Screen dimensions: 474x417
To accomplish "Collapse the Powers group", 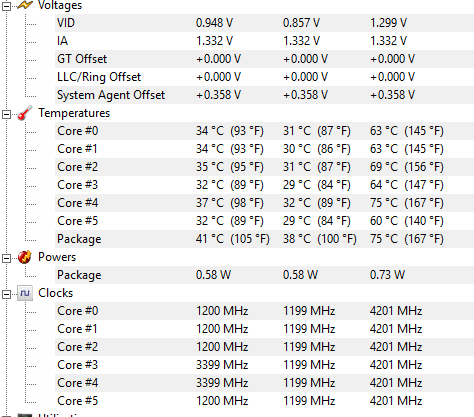I will (x=6, y=258).
